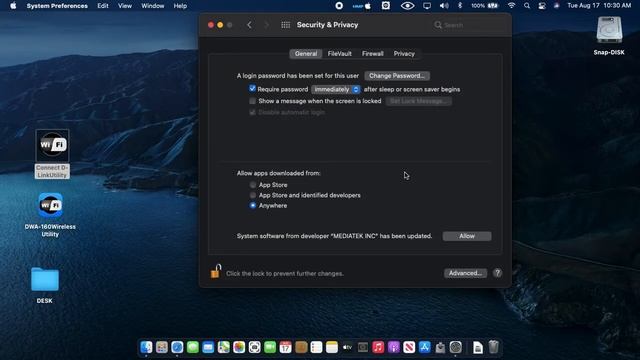This screenshot has height=360, width=640.
Task: Open Music from the dock
Action: [x=378, y=347]
